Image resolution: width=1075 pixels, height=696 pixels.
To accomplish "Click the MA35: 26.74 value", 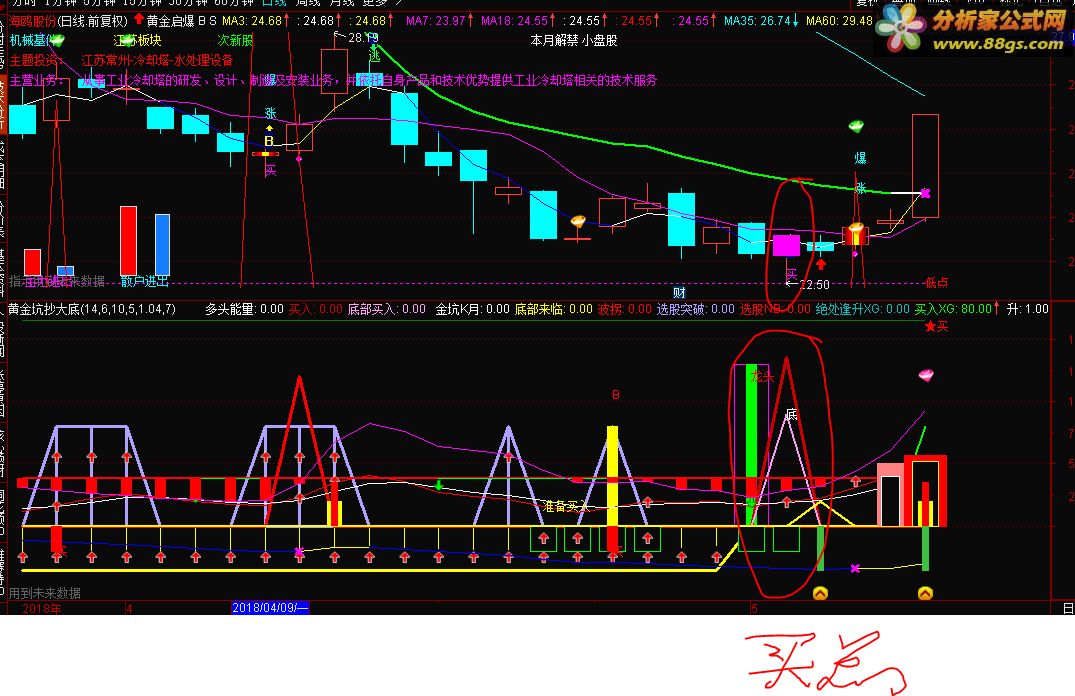I will (757, 21).
